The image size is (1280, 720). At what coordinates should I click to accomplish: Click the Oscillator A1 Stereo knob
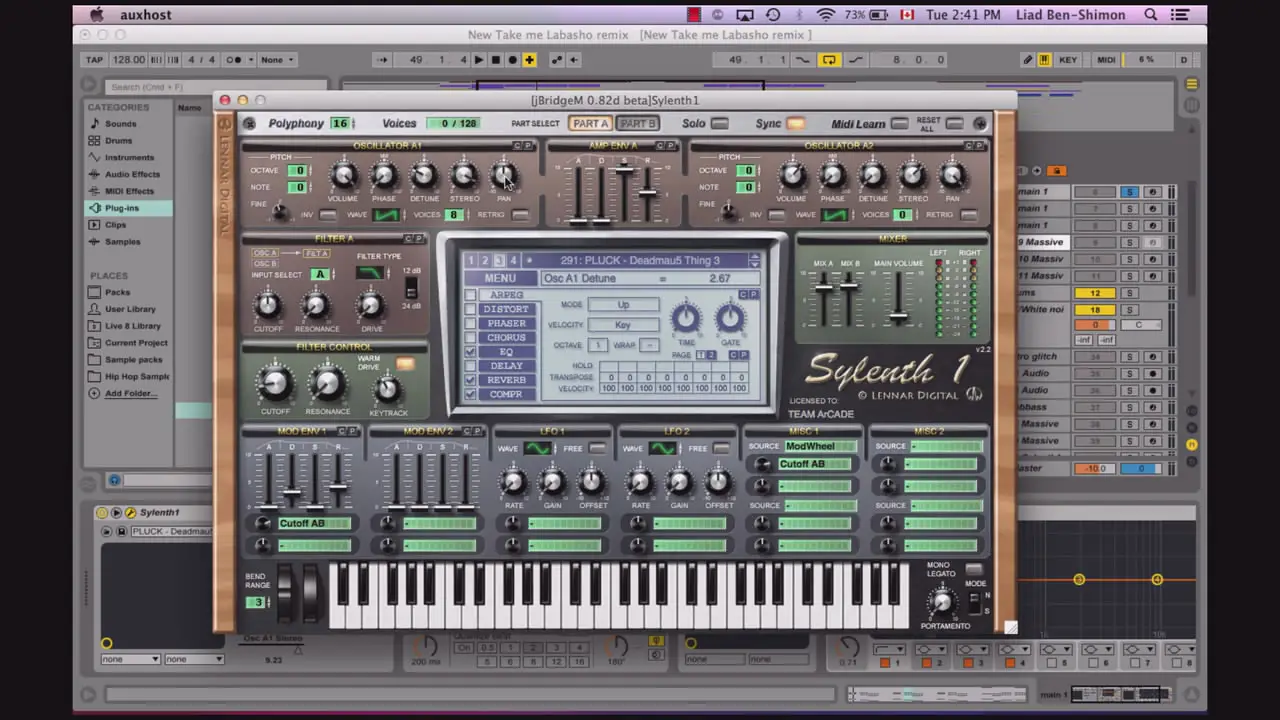464,176
